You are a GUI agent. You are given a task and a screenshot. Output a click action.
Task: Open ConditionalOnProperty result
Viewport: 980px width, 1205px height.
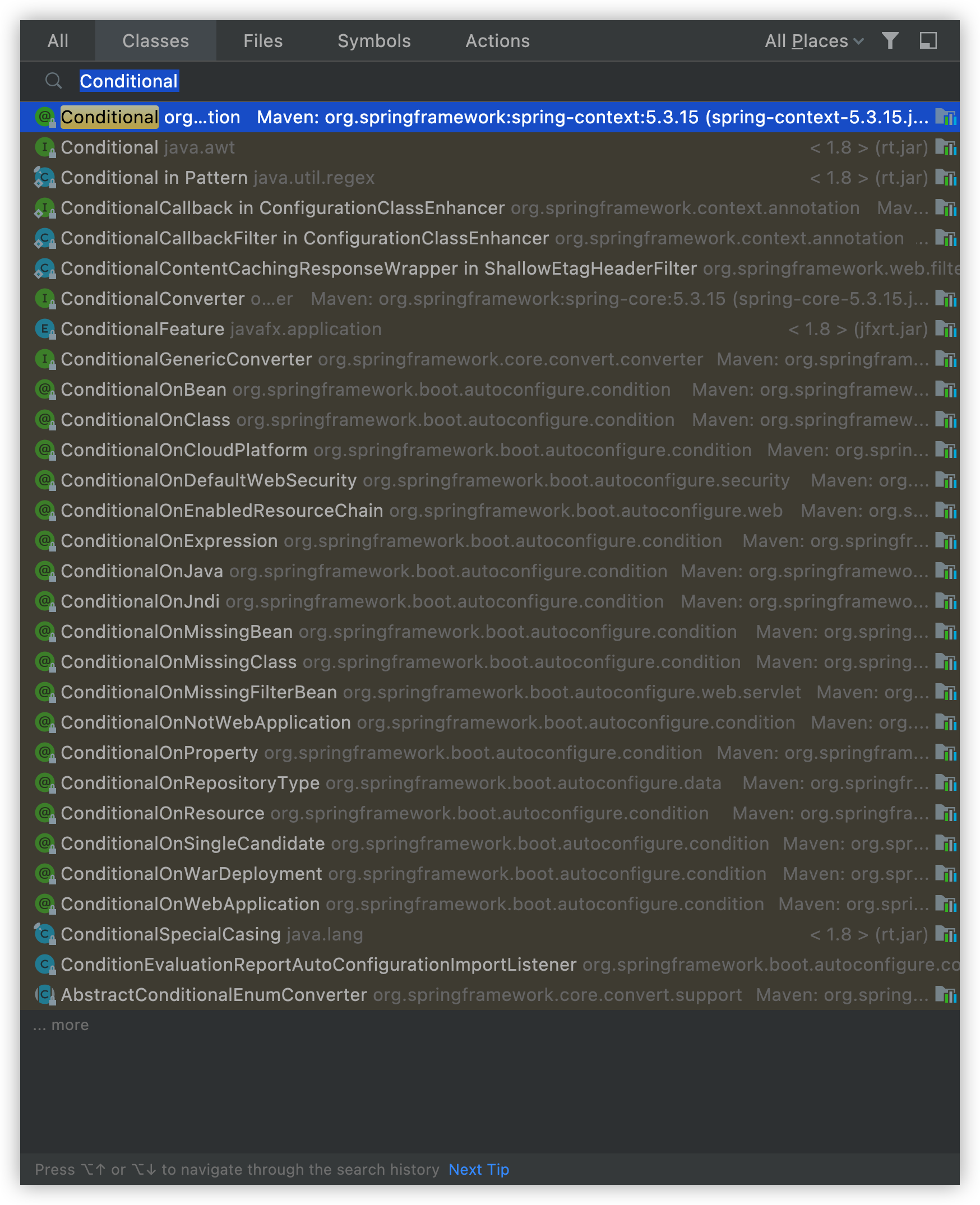(x=490, y=752)
